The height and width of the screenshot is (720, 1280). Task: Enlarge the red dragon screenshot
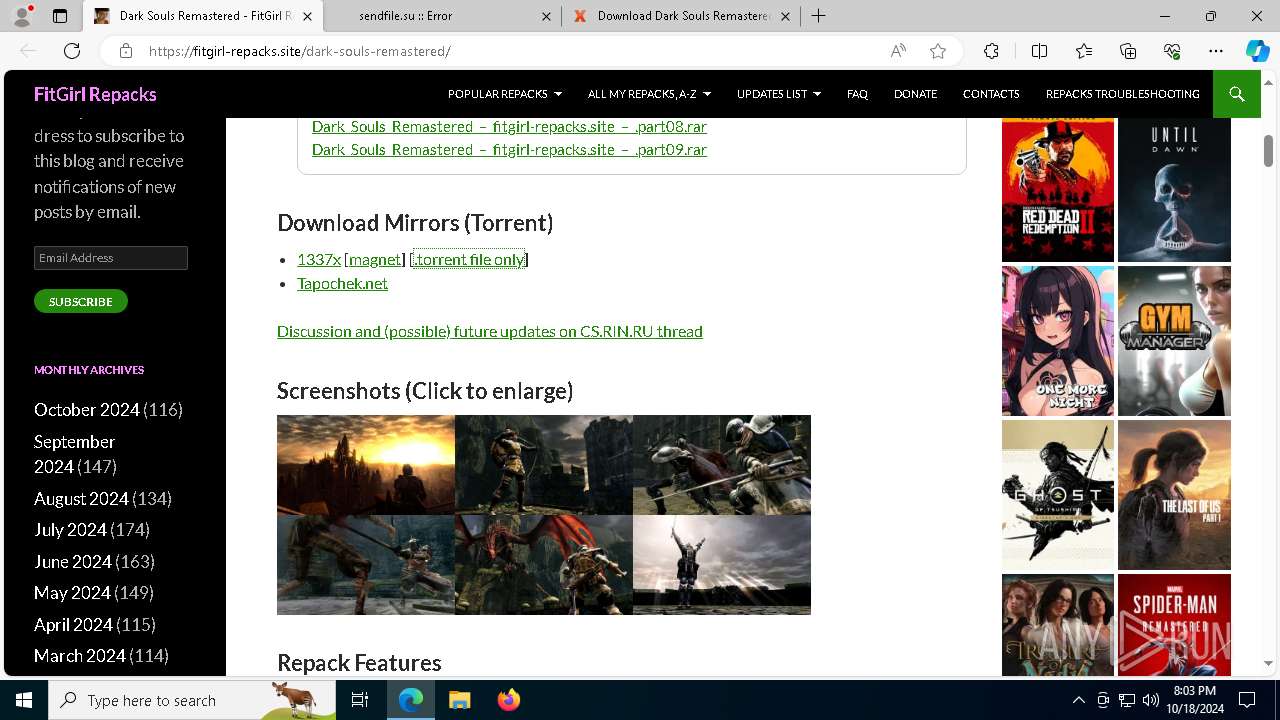tap(544, 565)
